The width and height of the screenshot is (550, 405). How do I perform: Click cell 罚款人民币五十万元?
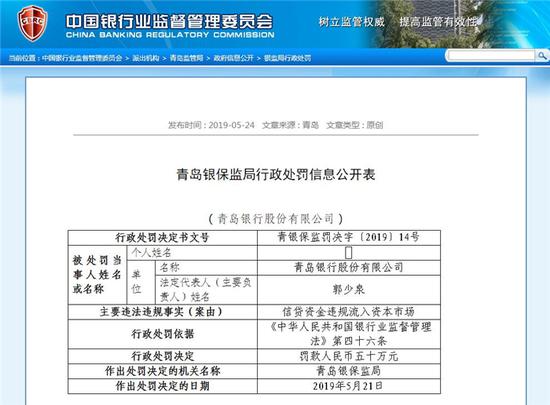[349, 356]
